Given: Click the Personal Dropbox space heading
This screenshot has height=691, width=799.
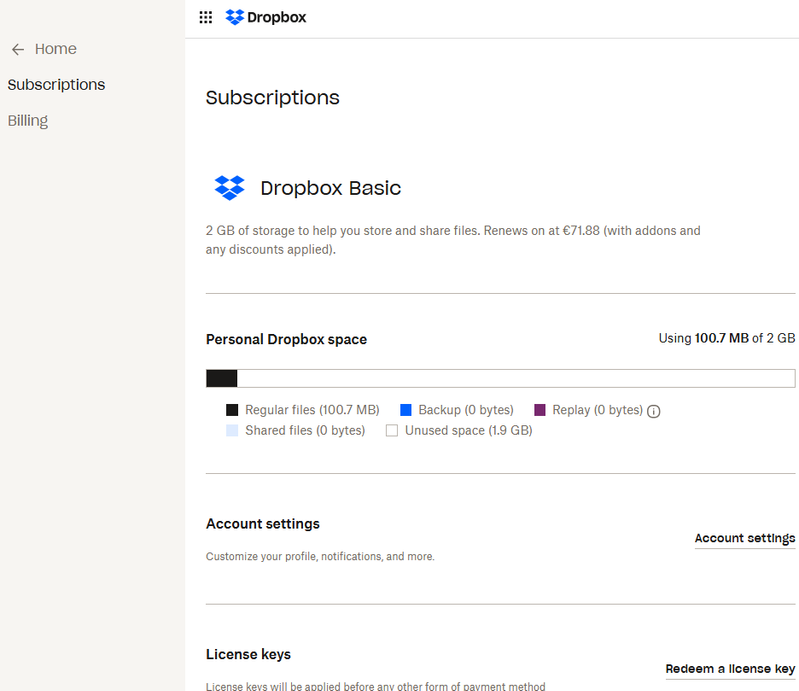Looking at the screenshot, I should 286,340.
